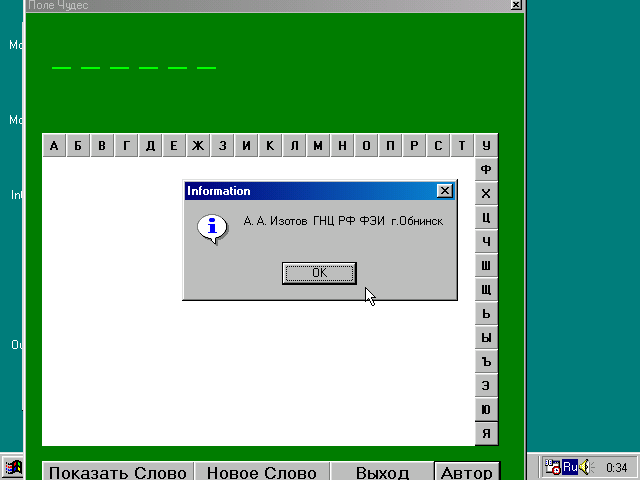Pick the letter Ж on keyboard

click(x=198, y=146)
